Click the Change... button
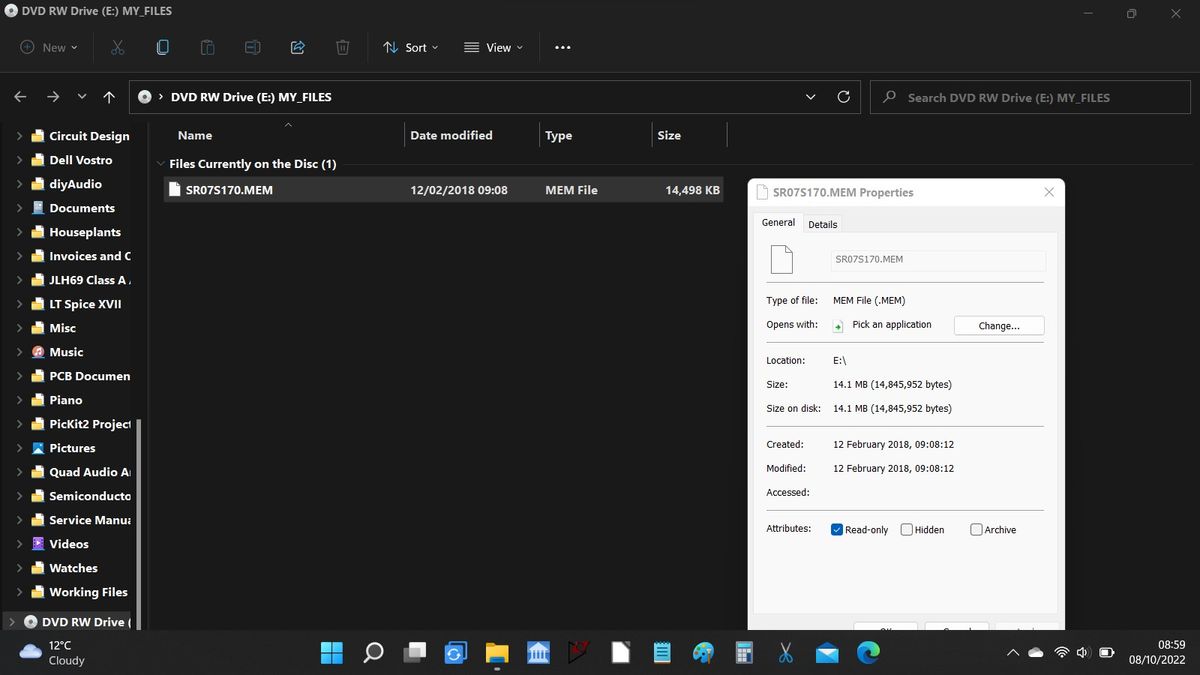The image size is (1200, 675). (998, 325)
